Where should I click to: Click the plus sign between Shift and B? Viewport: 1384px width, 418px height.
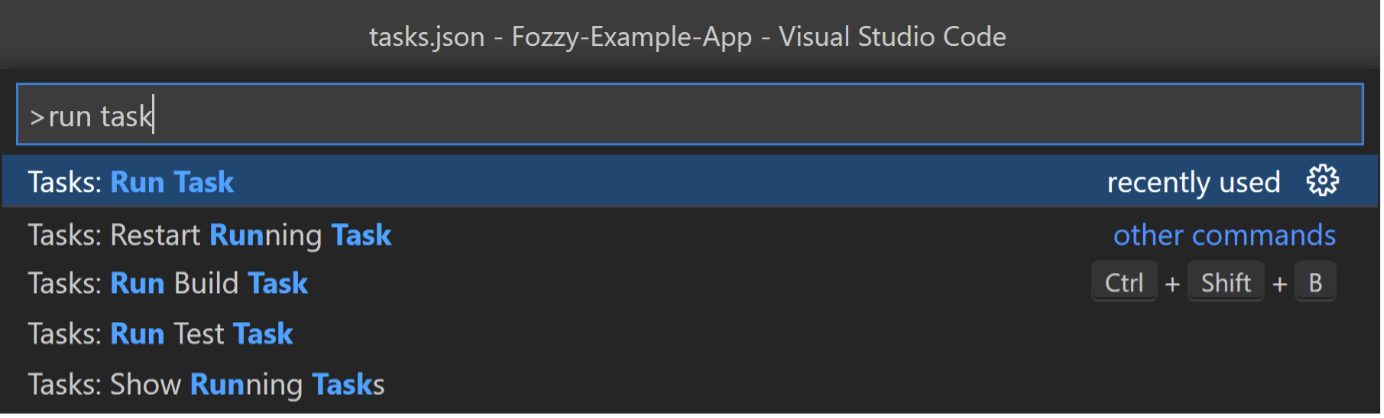pos(1280,284)
